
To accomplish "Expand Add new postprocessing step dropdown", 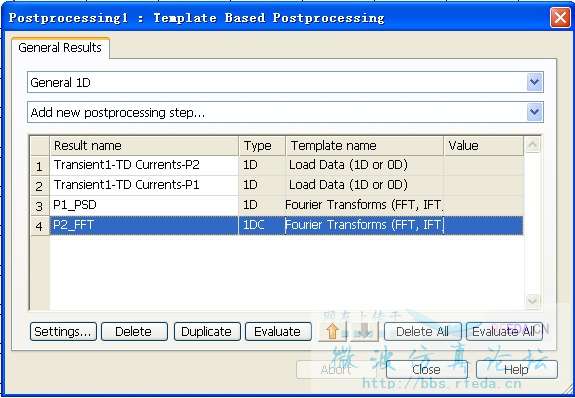I will pos(534,112).
